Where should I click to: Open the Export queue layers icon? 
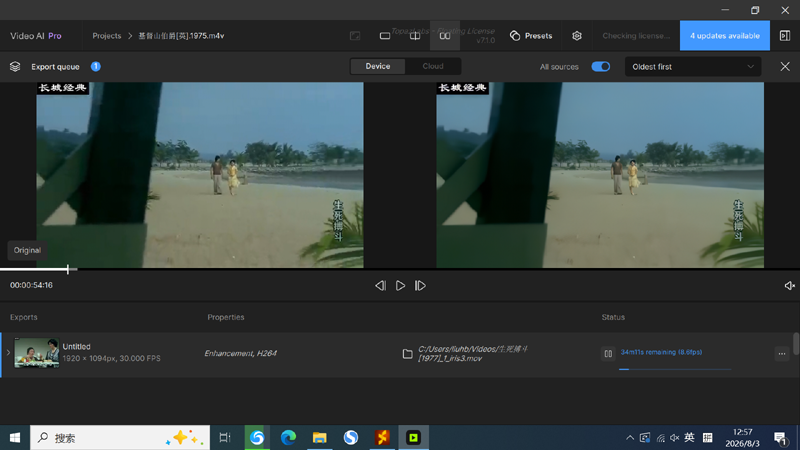click(15, 67)
